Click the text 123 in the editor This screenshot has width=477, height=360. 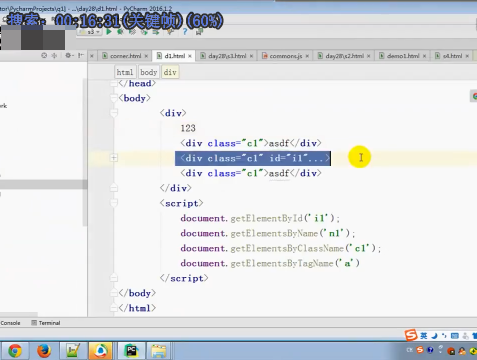[x=188, y=128]
